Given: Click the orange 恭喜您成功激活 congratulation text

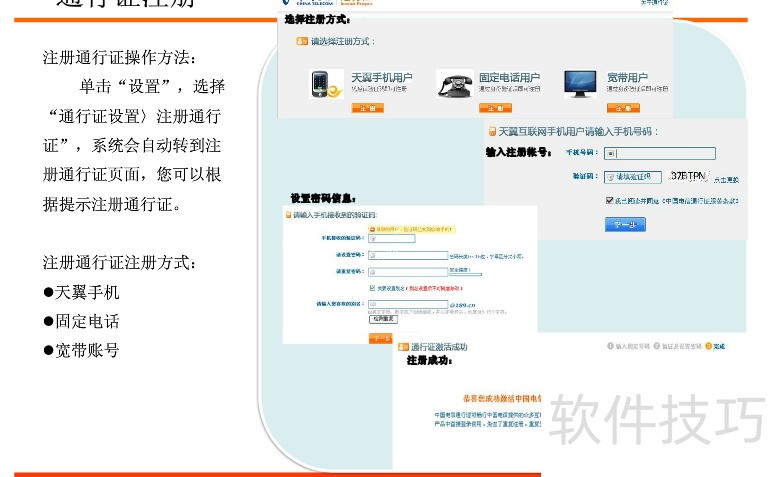Looking at the screenshot, I should tap(502, 398).
